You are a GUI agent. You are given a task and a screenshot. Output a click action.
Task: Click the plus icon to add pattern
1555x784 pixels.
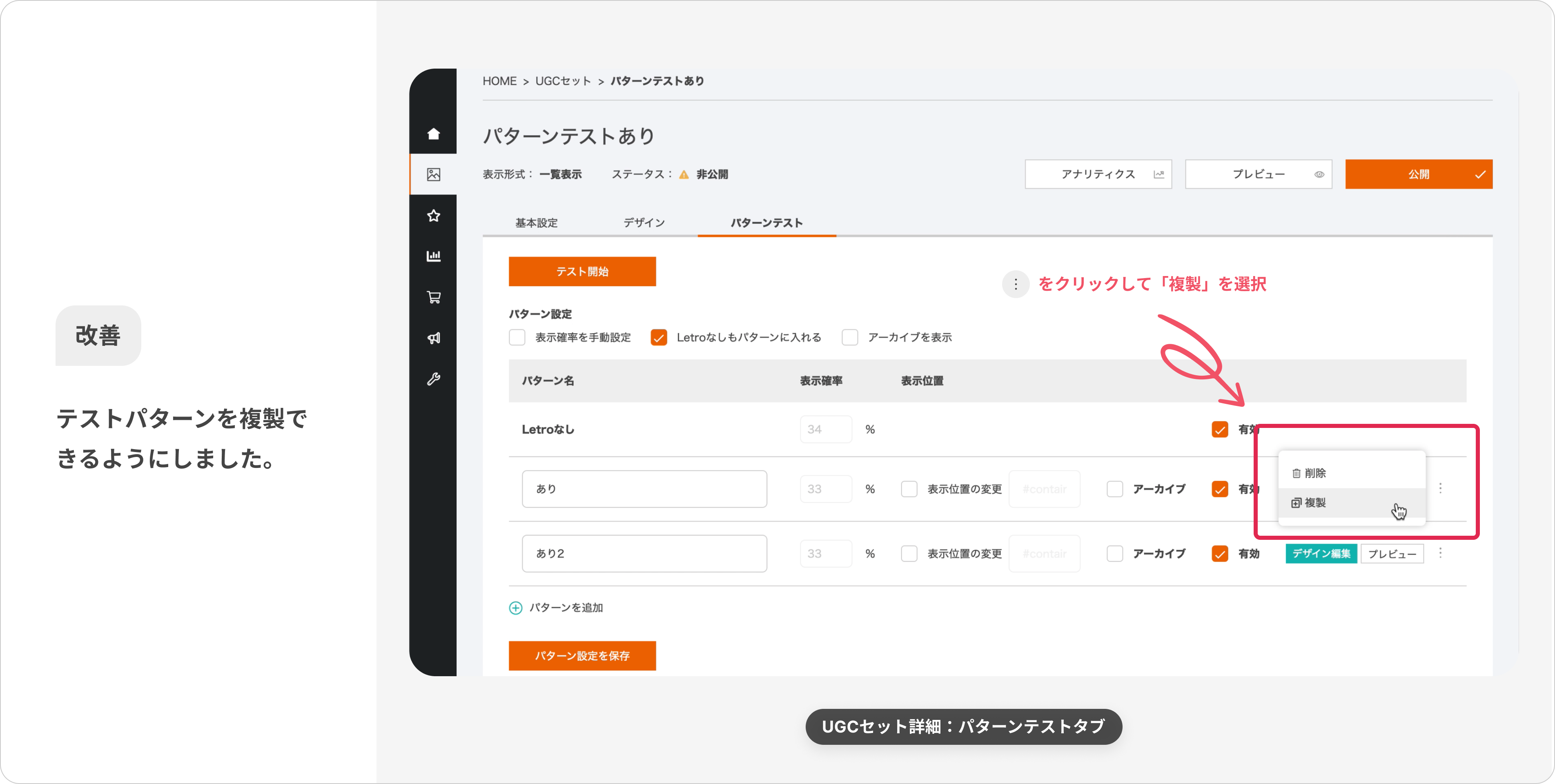tap(515, 608)
